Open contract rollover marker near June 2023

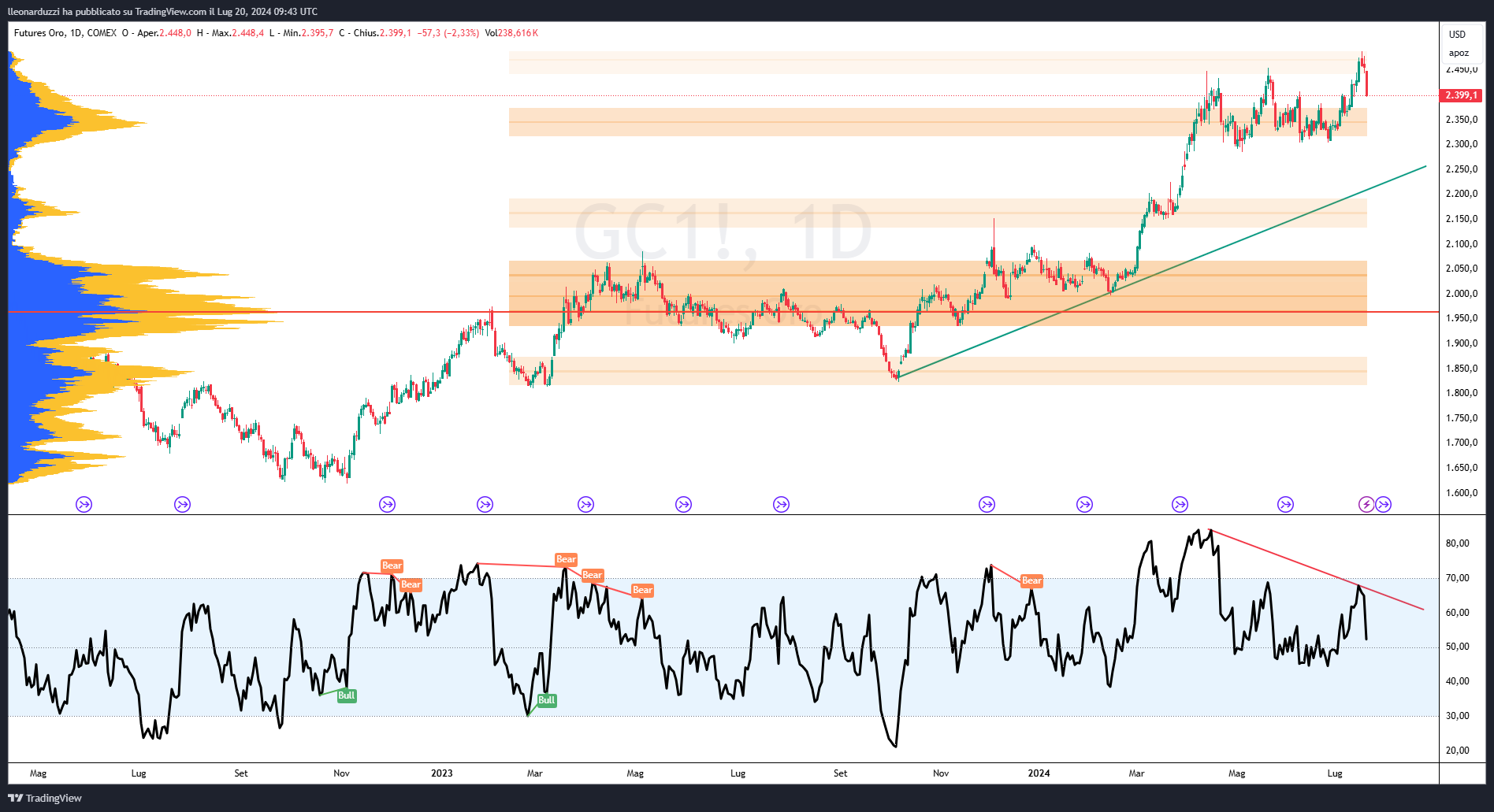[684, 505]
